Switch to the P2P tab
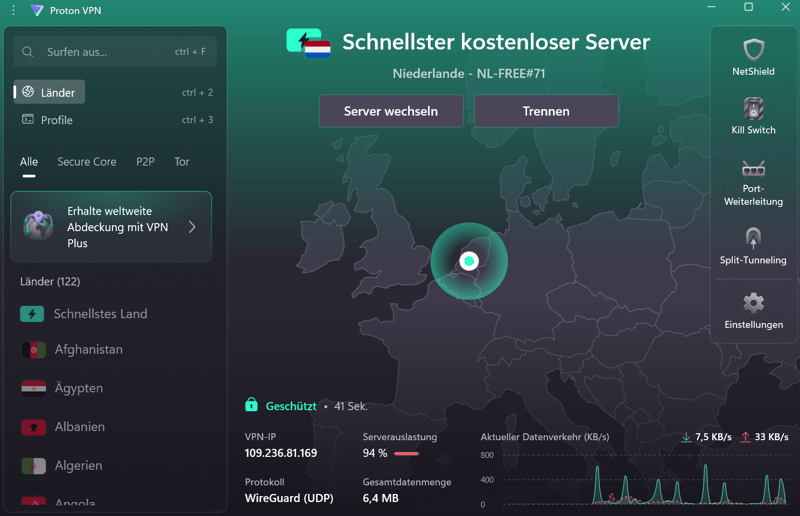800x516 pixels. 145,162
